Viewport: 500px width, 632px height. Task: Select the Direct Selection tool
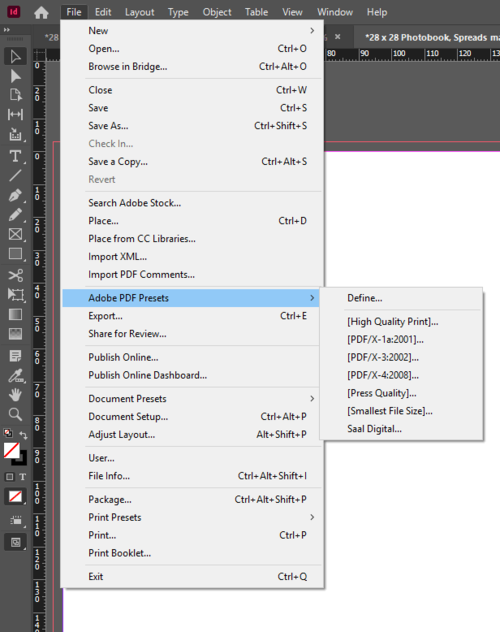click(x=15, y=76)
